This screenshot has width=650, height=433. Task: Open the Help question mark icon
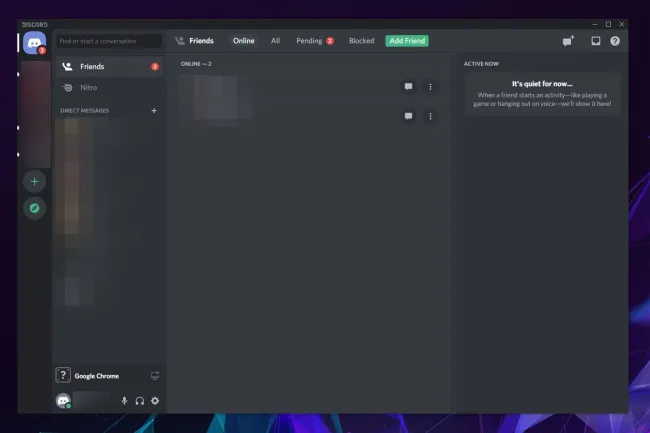click(615, 41)
